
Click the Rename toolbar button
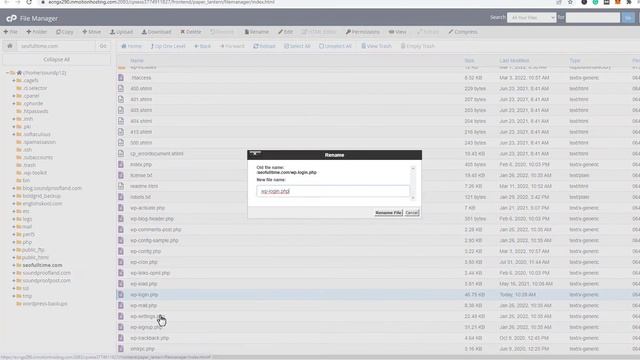256,32
